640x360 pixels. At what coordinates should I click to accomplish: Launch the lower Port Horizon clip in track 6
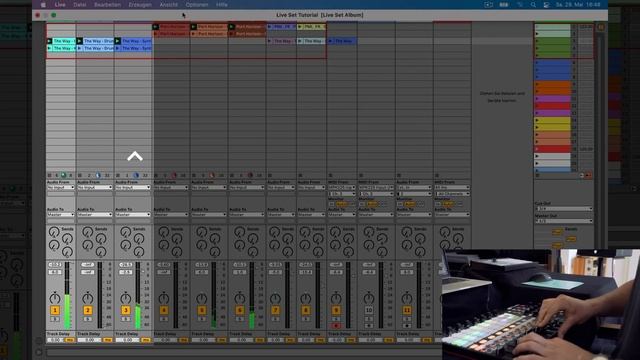point(231,34)
